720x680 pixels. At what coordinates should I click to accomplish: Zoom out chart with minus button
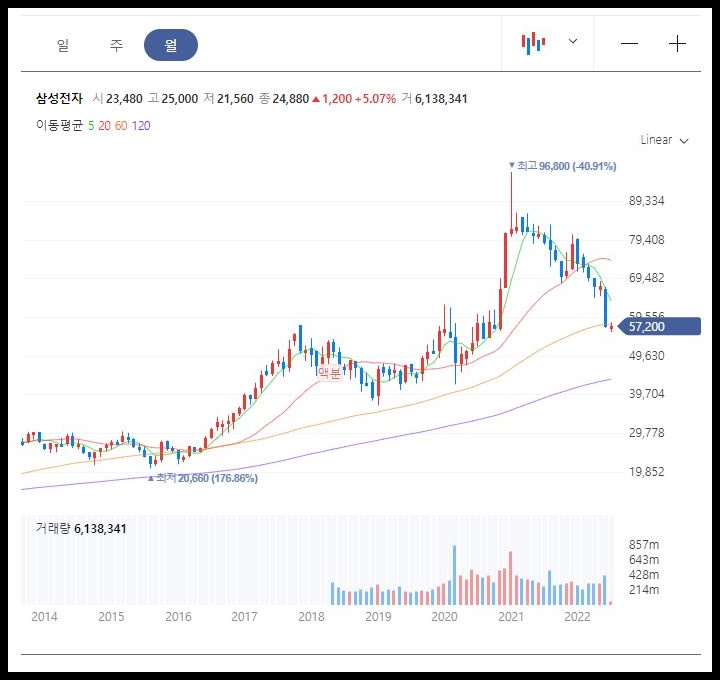click(x=629, y=44)
